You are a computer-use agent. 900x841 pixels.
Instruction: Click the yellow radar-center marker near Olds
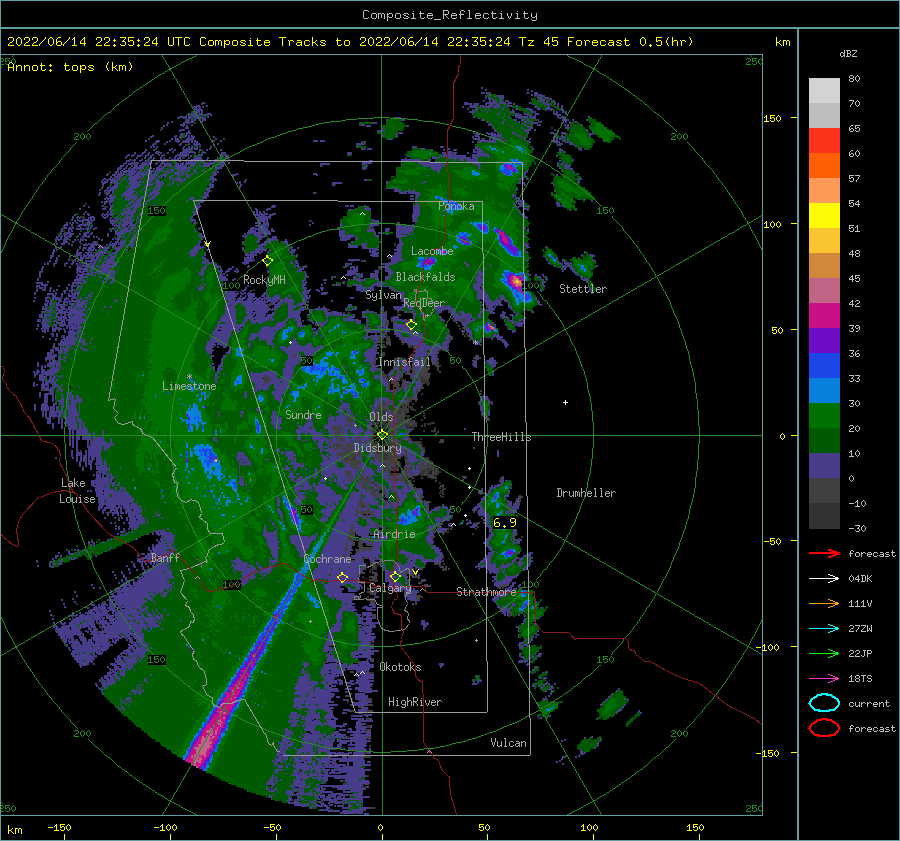pyautogui.click(x=382, y=435)
